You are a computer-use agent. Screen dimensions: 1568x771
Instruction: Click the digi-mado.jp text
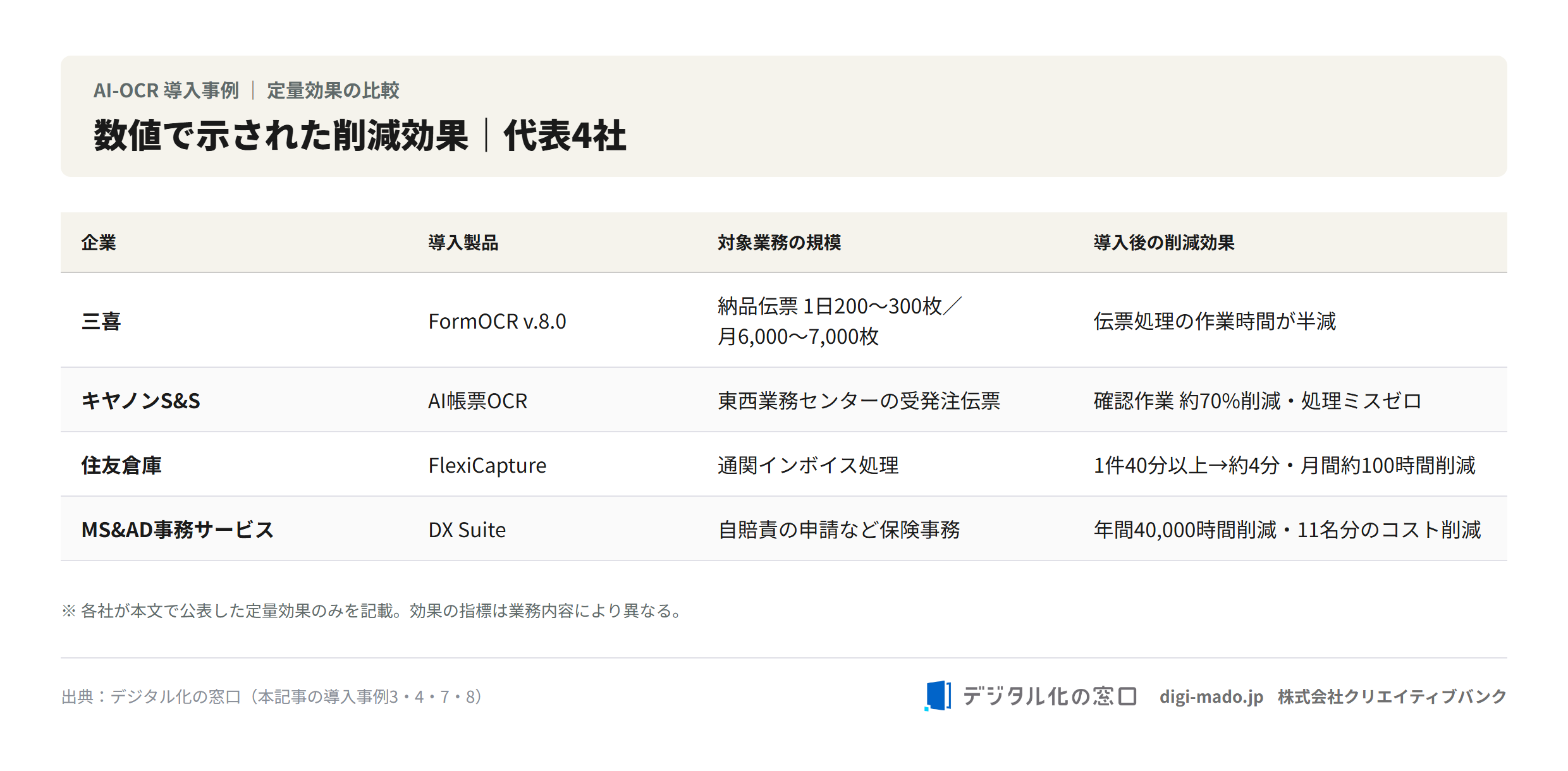(x=1211, y=697)
